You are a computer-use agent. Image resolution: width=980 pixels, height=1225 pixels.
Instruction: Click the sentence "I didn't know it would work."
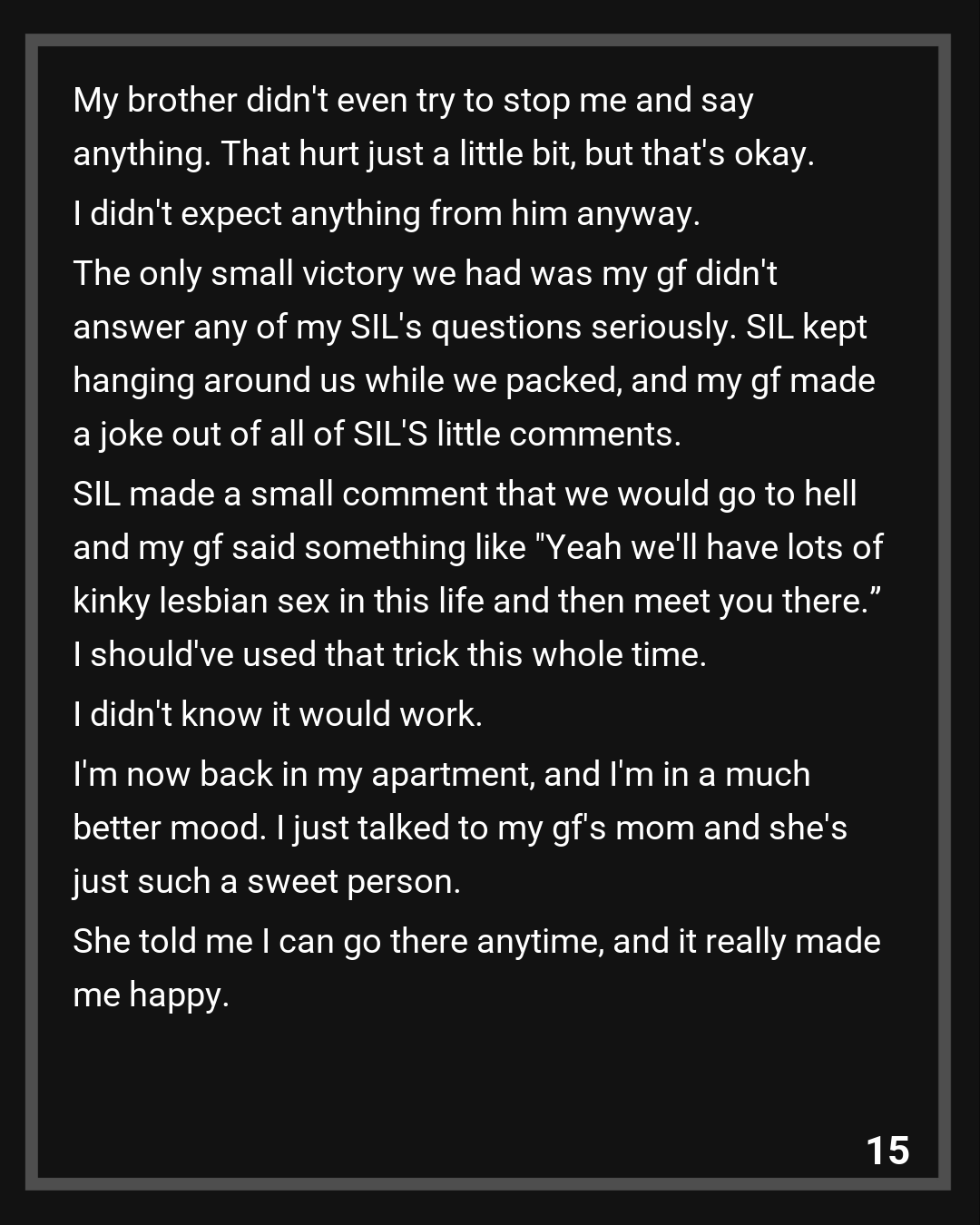[278, 714]
